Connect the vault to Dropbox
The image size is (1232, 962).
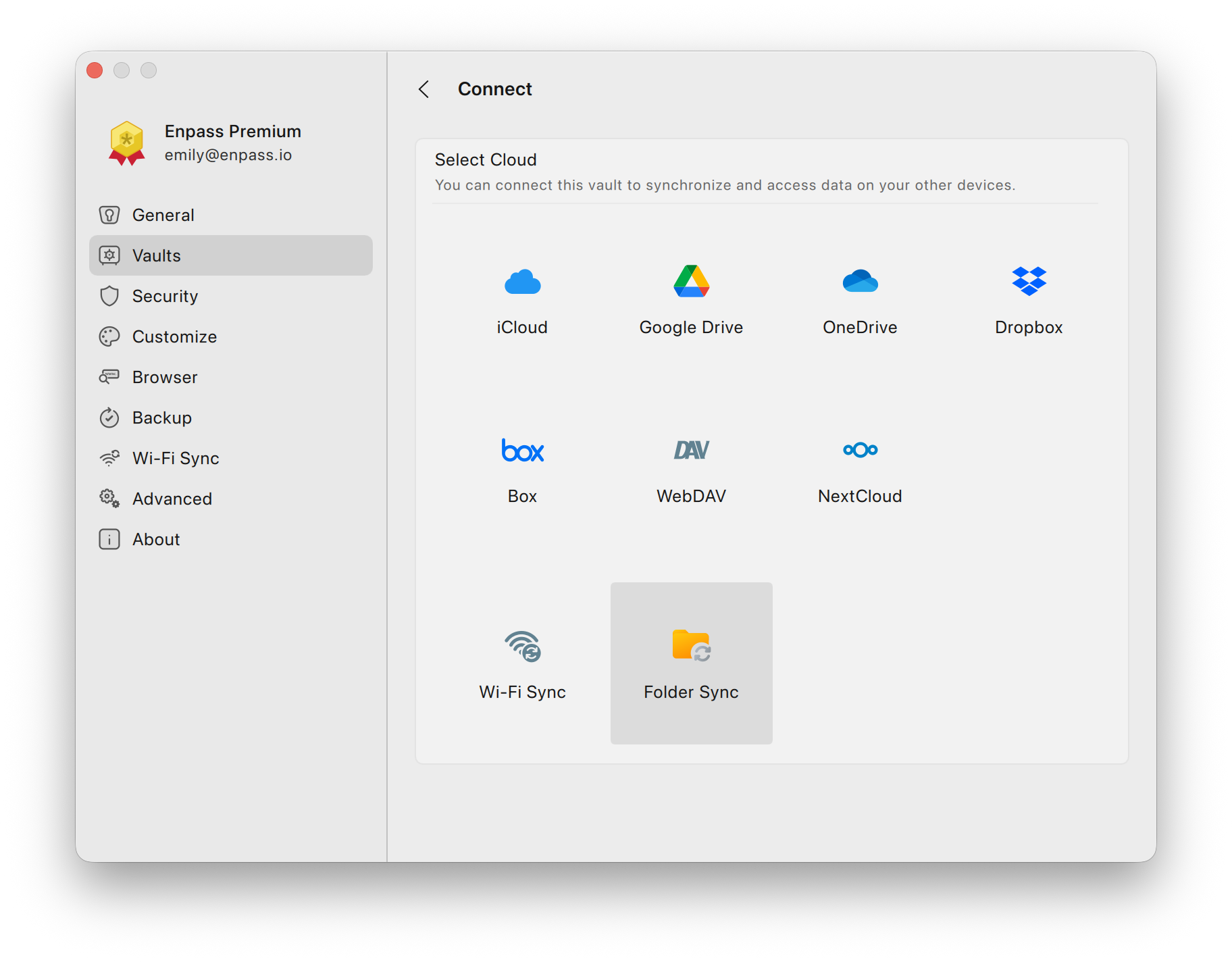coord(1029,299)
